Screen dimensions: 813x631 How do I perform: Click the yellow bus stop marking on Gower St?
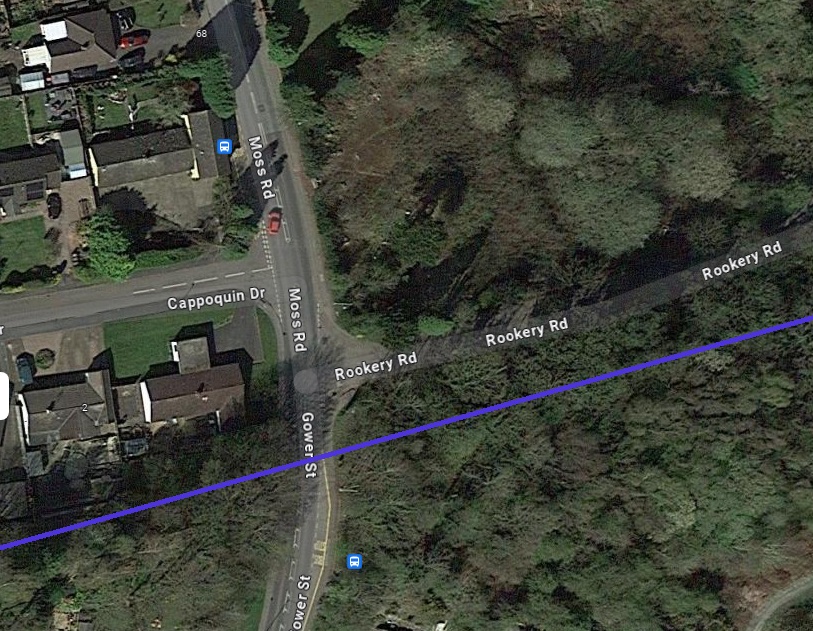tap(319, 553)
